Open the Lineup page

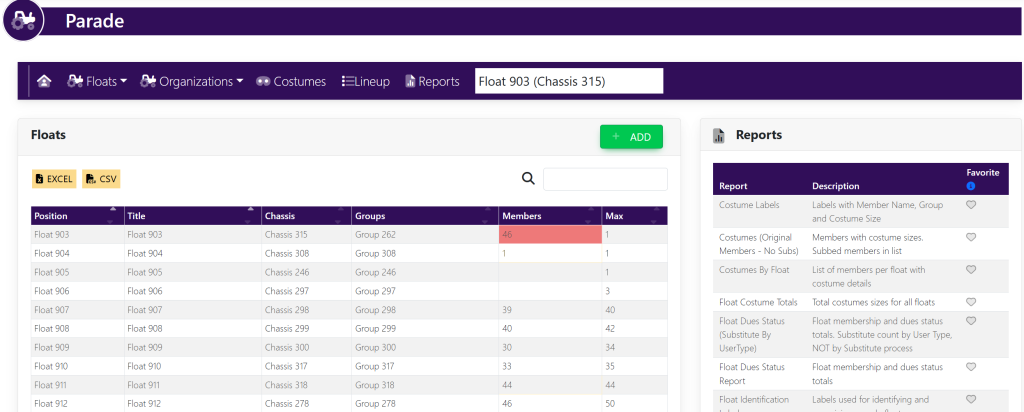[366, 82]
